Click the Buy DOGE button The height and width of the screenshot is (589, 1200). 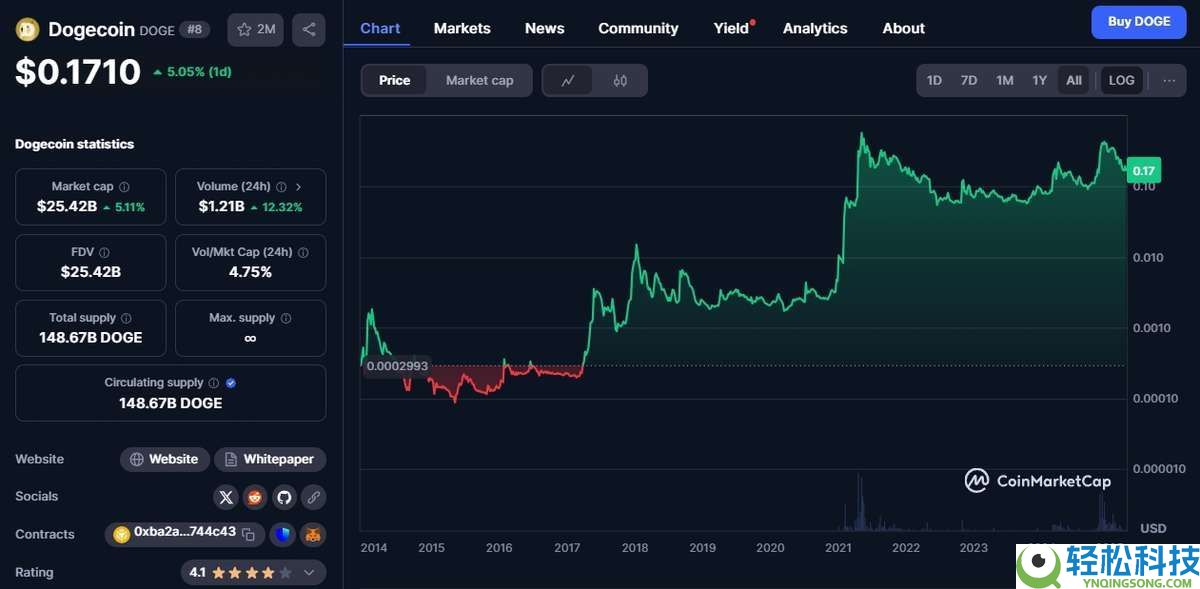(1138, 22)
